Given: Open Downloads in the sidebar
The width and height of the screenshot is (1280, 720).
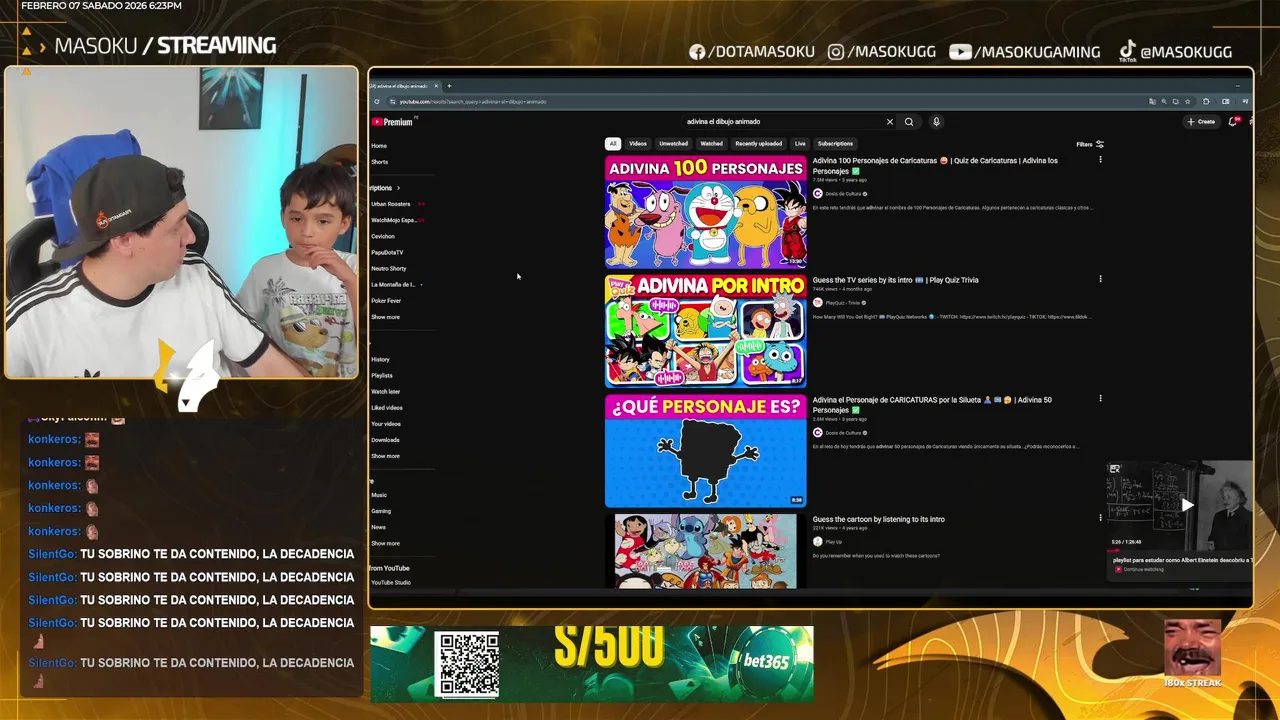Looking at the screenshot, I should click(x=385, y=440).
